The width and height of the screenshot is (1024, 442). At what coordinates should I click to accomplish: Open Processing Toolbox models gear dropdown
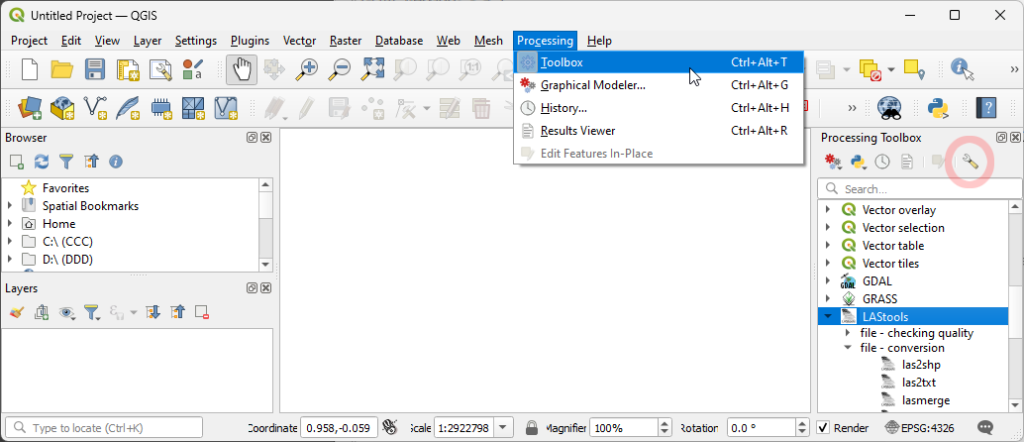point(833,162)
